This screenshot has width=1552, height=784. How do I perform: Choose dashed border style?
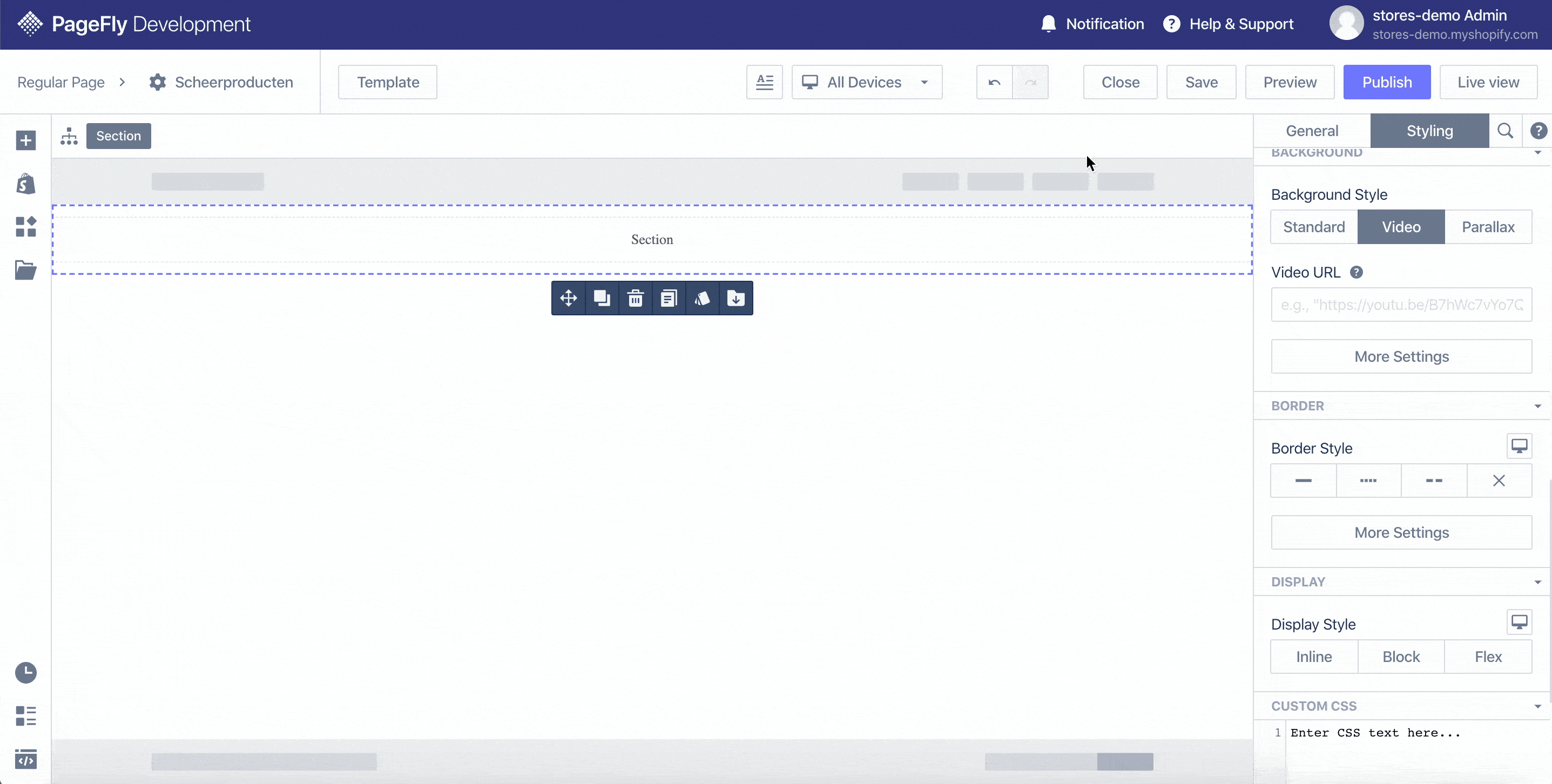[1434, 481]
